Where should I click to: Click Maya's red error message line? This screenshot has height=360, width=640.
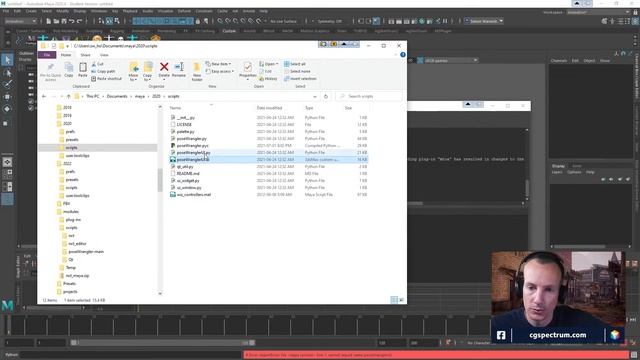coord(436,355)
